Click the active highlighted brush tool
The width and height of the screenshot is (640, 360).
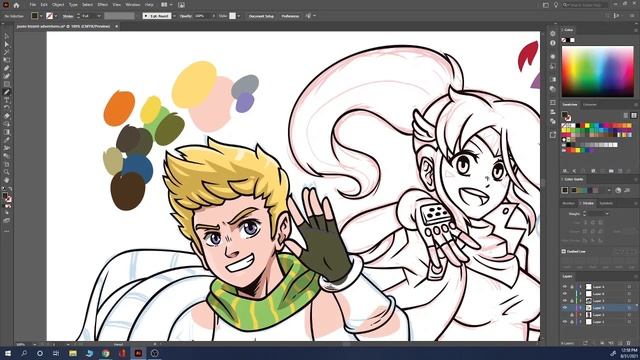[7, 92]
